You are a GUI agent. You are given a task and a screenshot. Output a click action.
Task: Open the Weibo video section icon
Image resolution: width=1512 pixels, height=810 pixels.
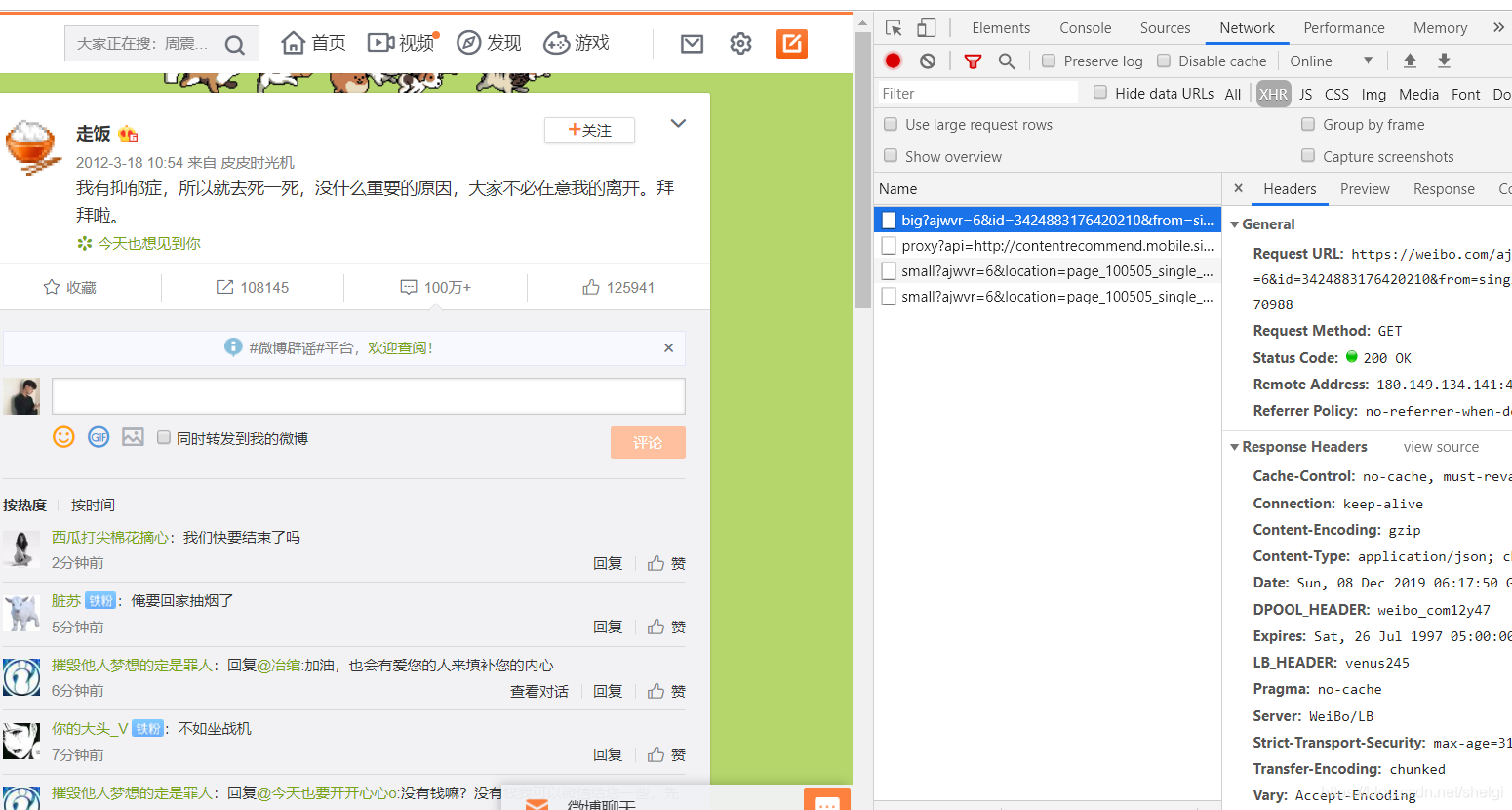[380, 43]
